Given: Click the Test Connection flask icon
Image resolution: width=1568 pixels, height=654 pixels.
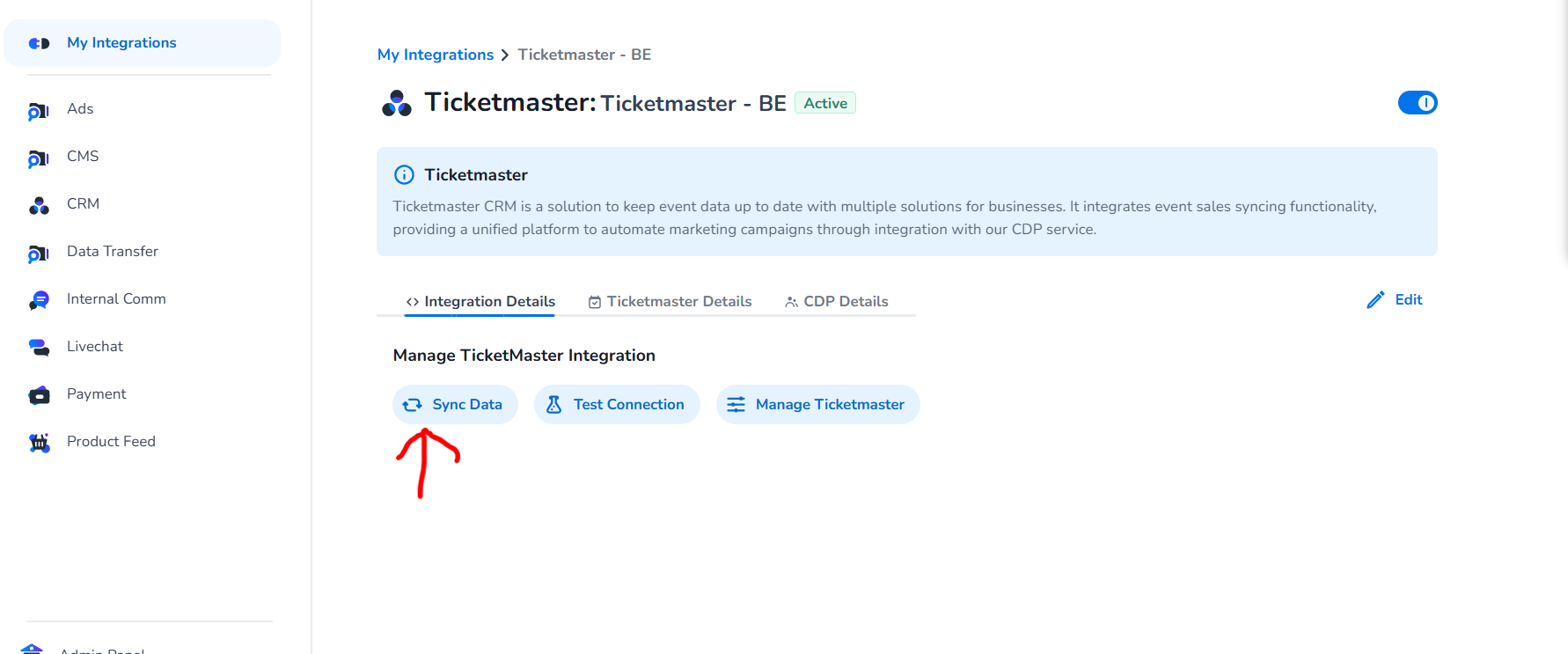Looking at the screenshot, I should [x=553, y=405].
